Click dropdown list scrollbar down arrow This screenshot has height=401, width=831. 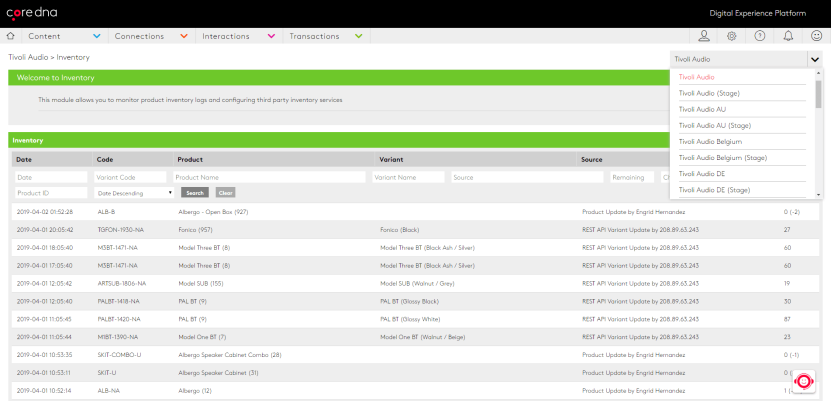point(818,195)
